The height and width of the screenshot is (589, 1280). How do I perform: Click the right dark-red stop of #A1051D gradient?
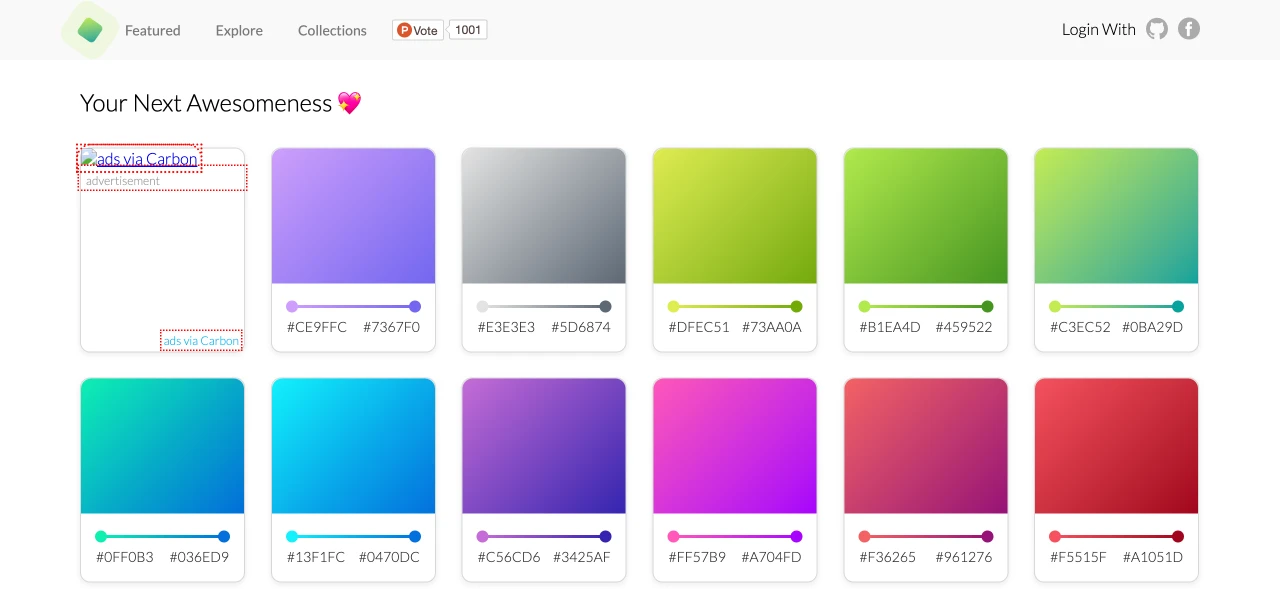click(x=1178, y=536)
